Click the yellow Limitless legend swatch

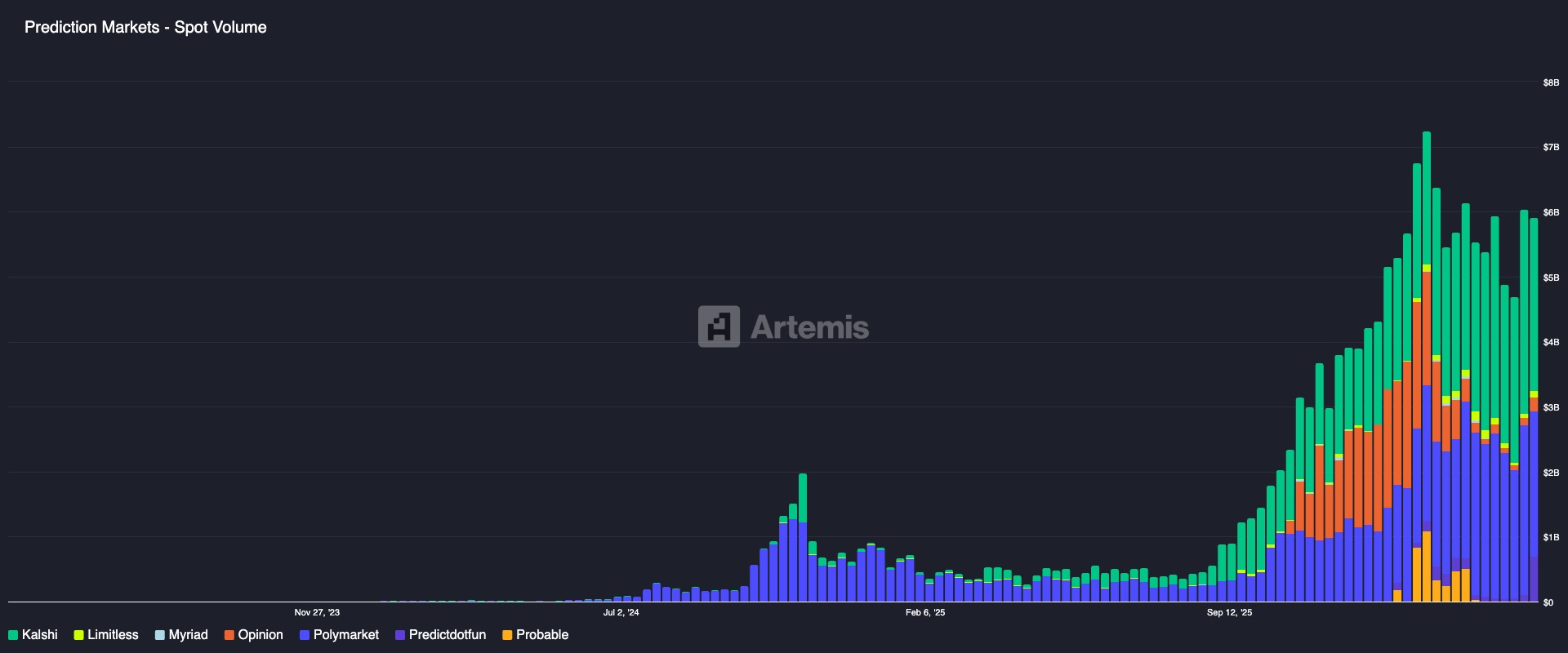[x=78, y=635]
